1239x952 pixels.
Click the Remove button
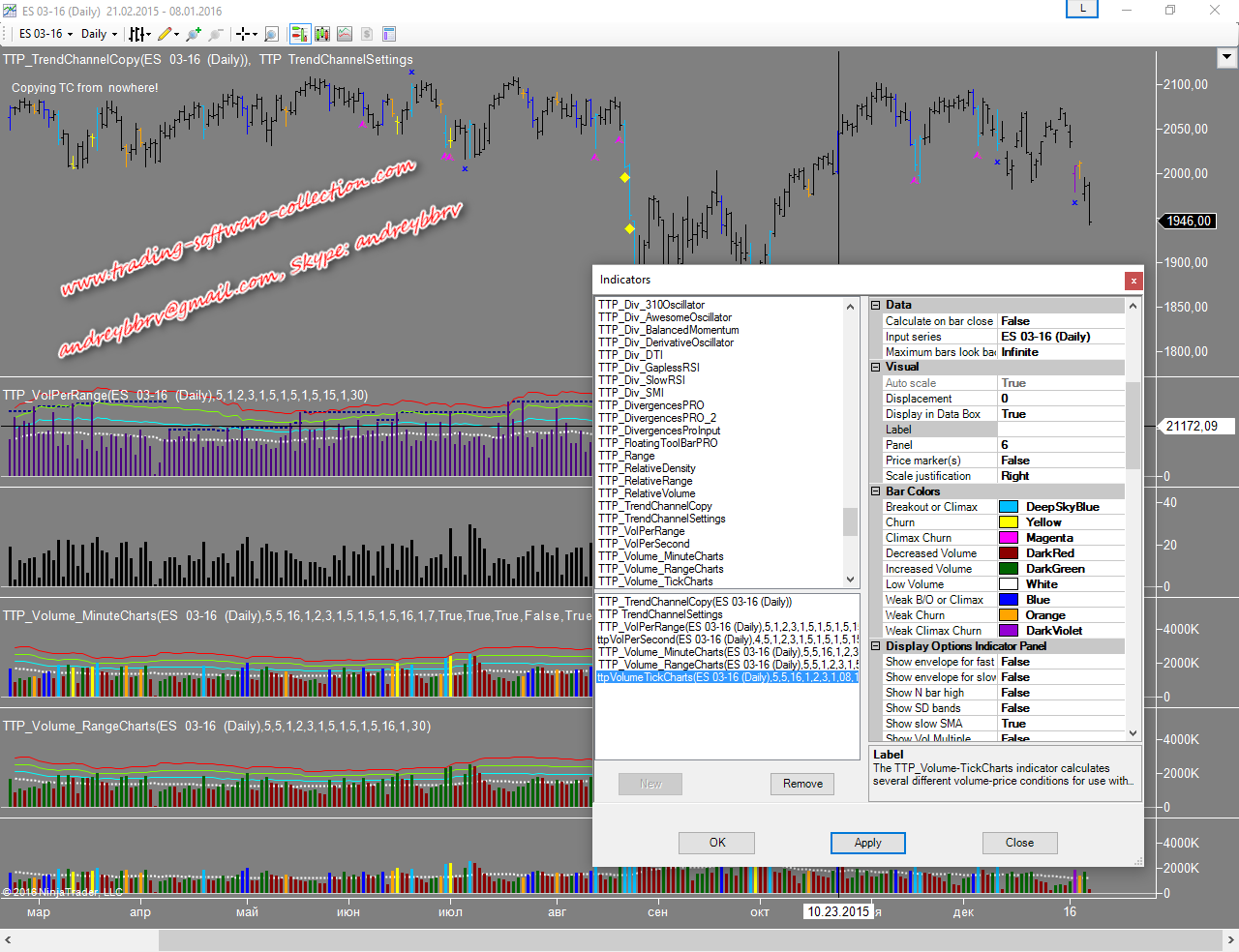(802, 784)
